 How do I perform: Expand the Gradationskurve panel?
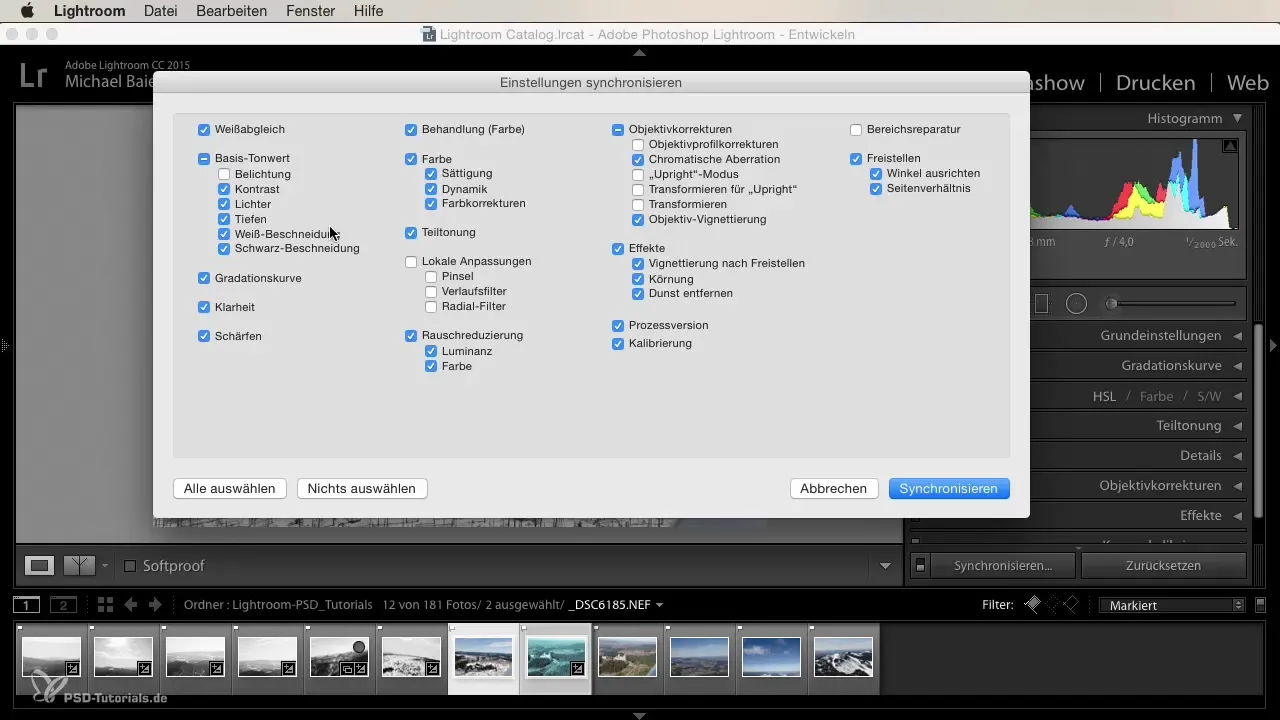click(x=1237, y=366)
